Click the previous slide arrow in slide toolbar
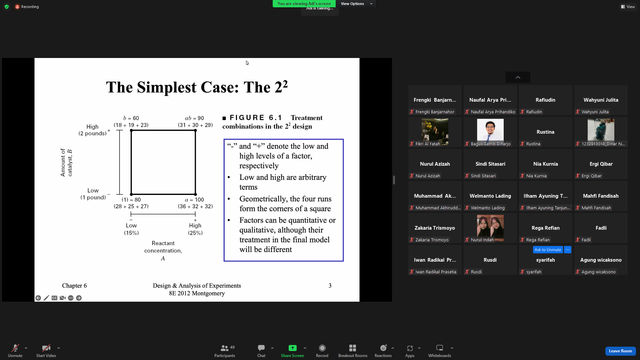Image resolution: width=640 pixels, height=360 pixels. click(x=38, y=298)
